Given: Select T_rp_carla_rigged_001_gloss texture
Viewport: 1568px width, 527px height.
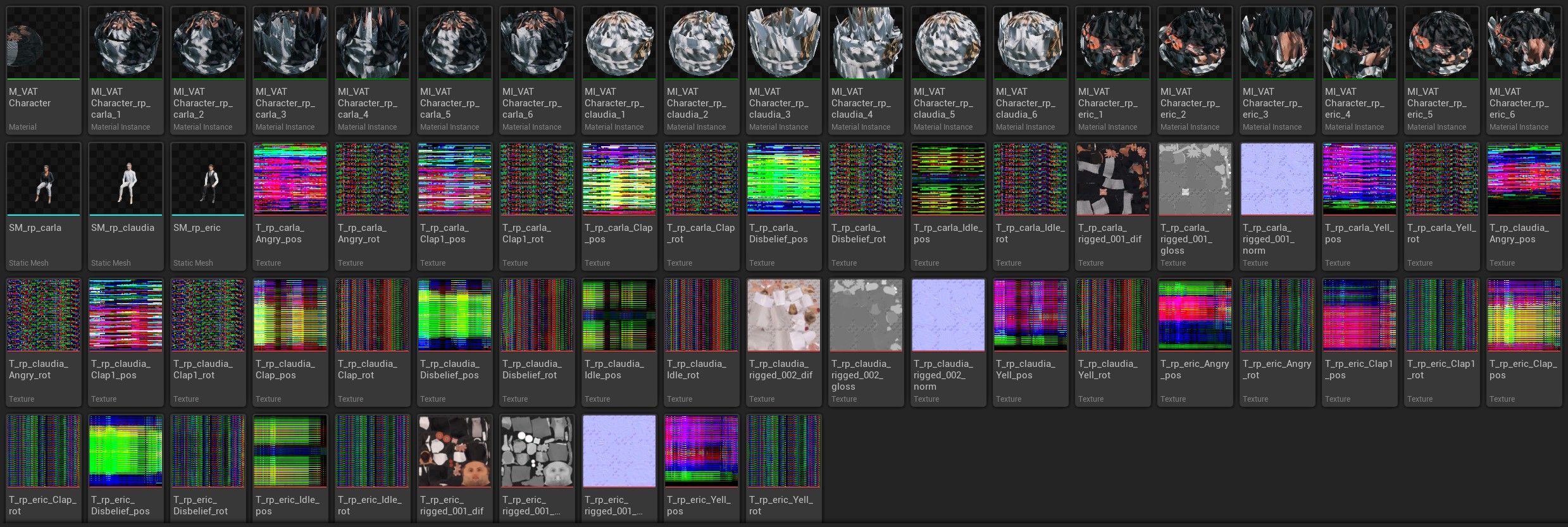Looking at the screenshot, I should coord(1195,206).
